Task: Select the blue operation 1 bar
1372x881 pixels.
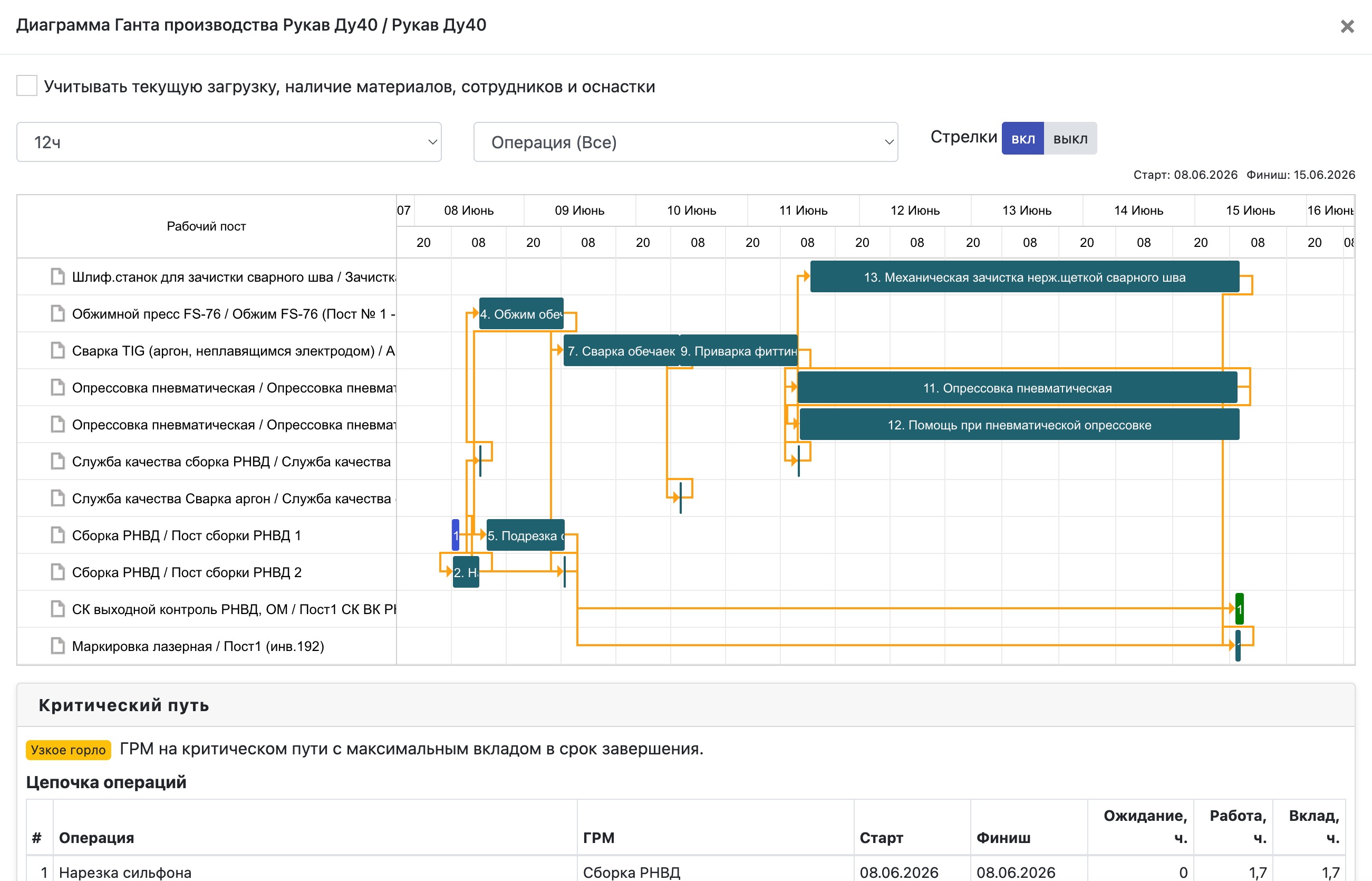Action: coord(456,535)
